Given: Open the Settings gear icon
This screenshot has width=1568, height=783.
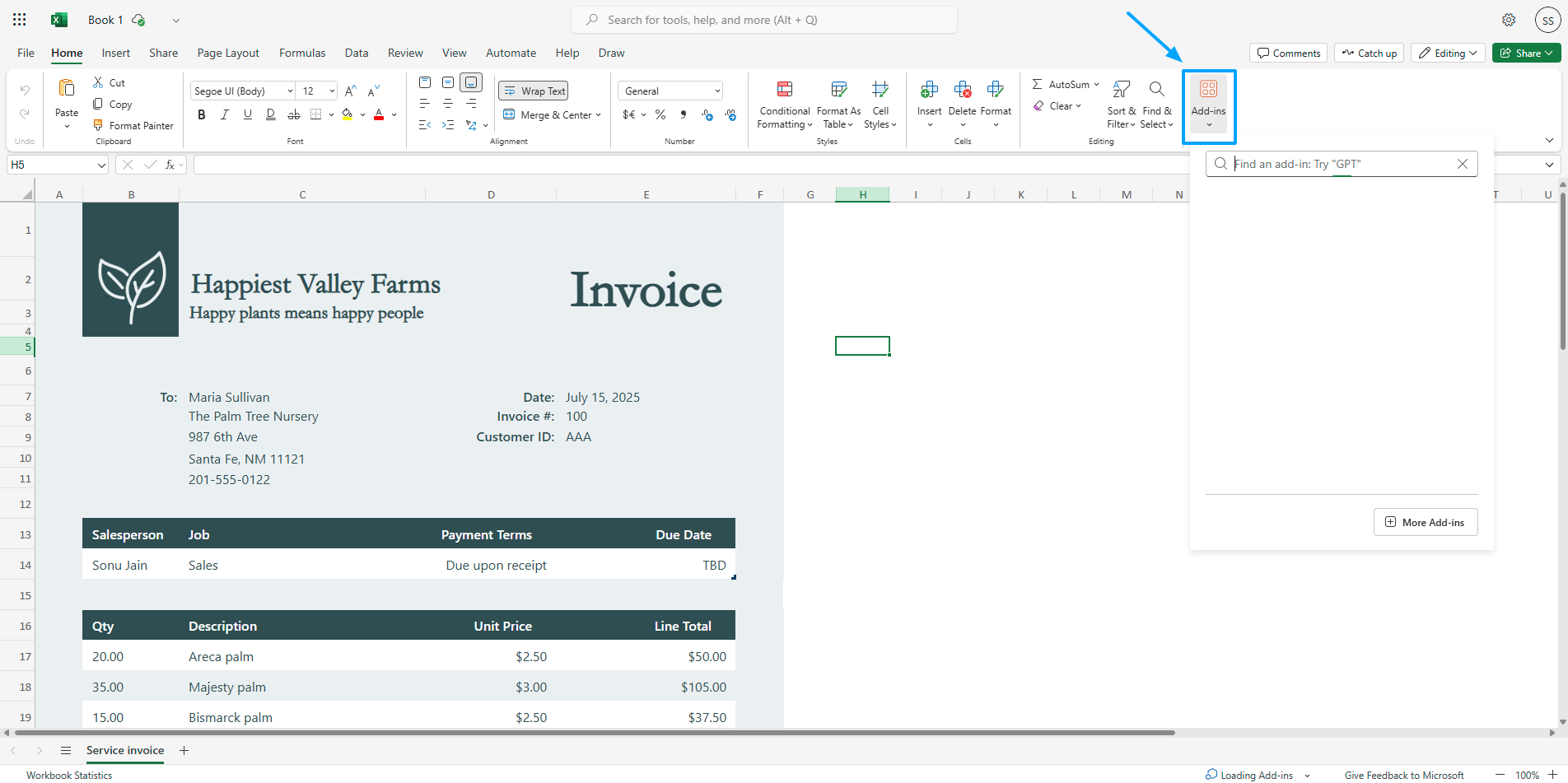Looking at the screenshot, I should (1508, 20).
